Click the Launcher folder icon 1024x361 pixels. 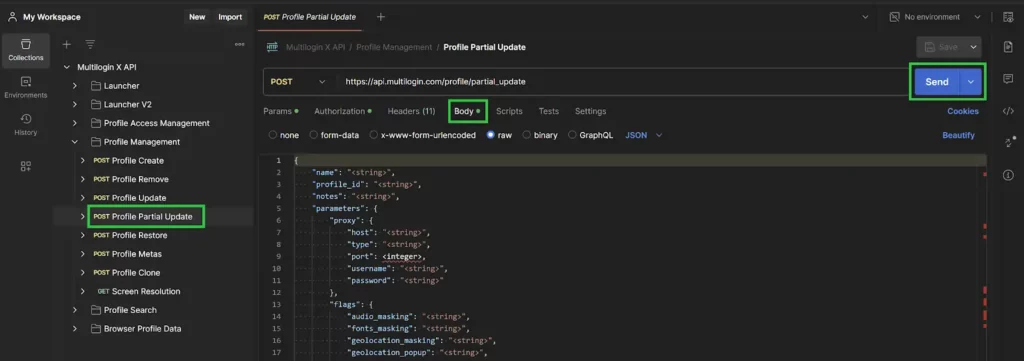96,86
